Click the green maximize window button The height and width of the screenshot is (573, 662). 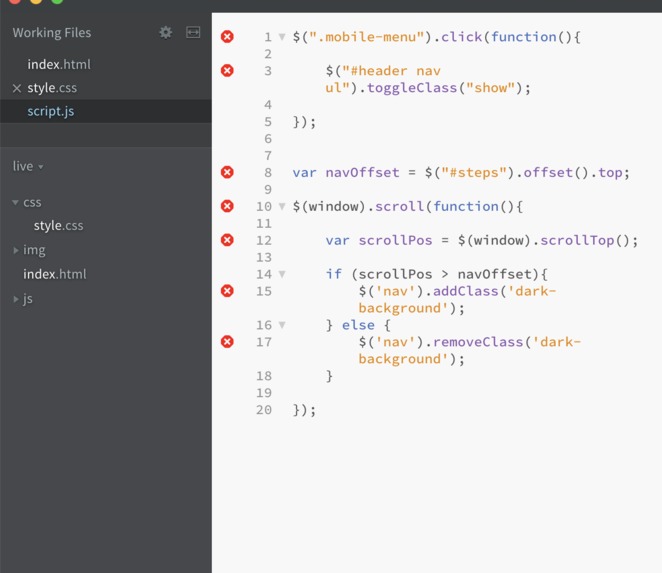tap(57, 1)
